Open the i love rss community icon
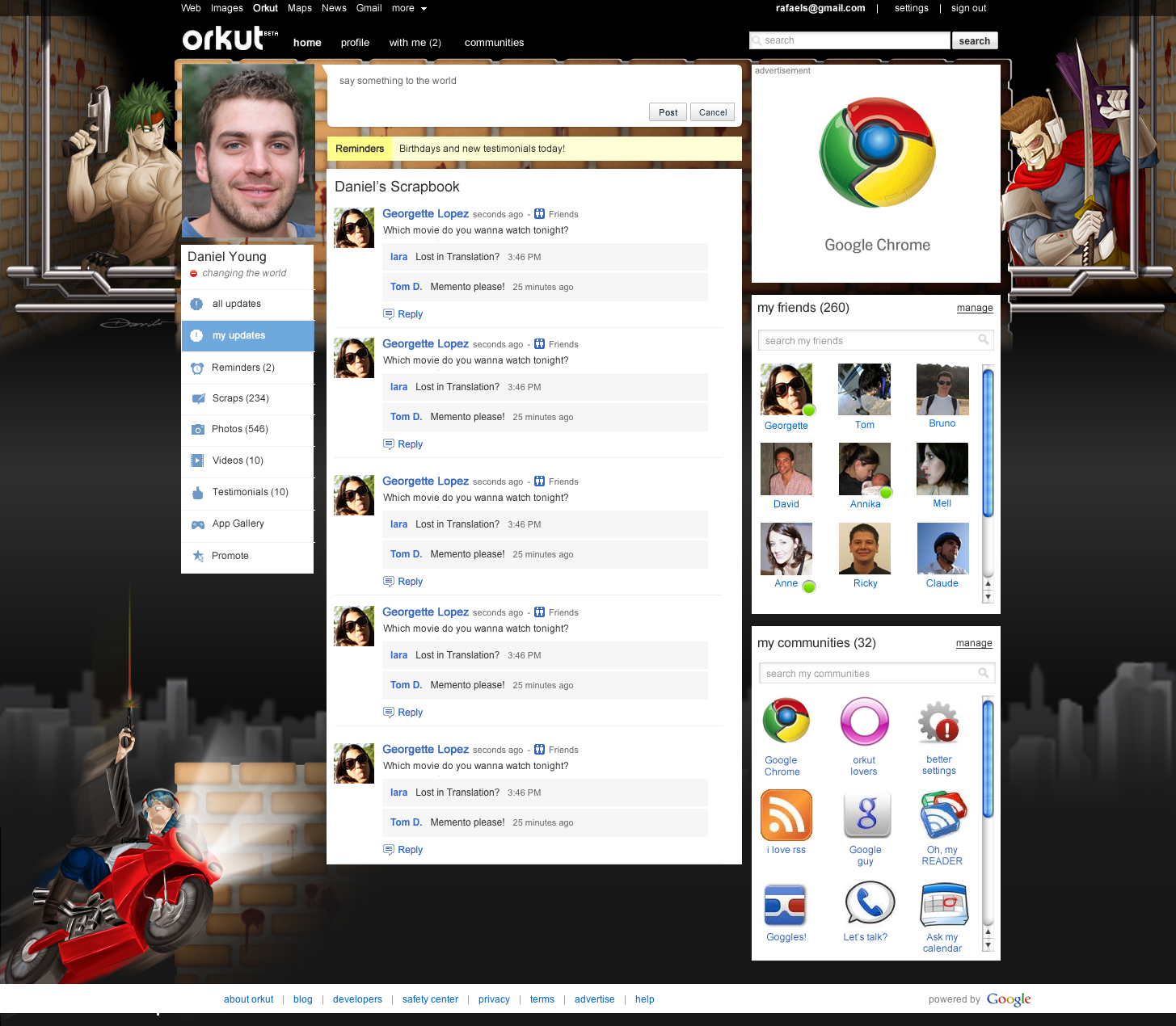This screenshot has height=1026, width=1176. coord(786,815)
